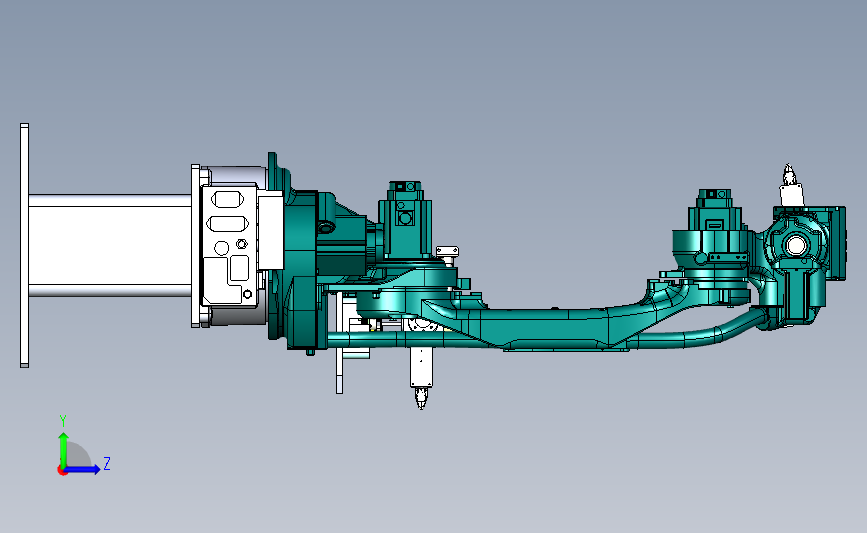Click the blue "Z" axis label
The height and width of the screenshot is (533, 867).
pos(107,463)
